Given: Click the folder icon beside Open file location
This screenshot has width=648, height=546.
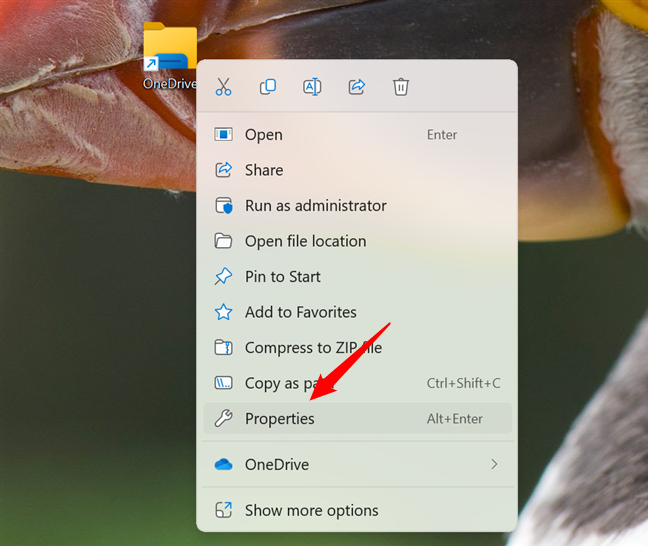Looking at the screenshot, I should pyautogui.click(x=224, y=241).
